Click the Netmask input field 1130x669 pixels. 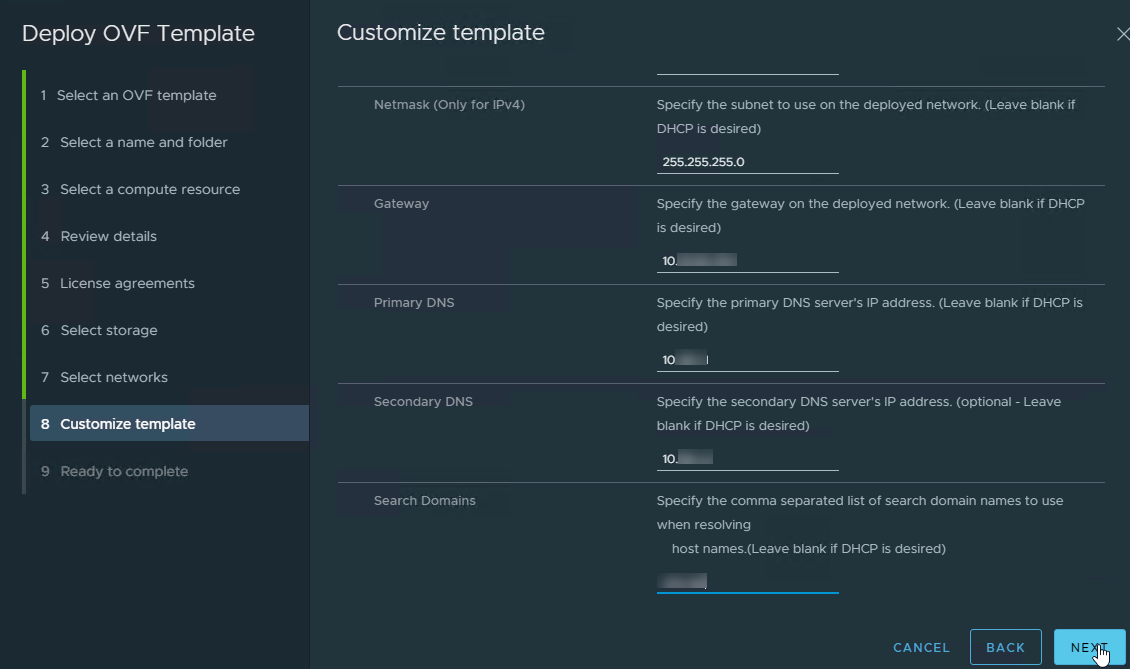coord(747,162)
